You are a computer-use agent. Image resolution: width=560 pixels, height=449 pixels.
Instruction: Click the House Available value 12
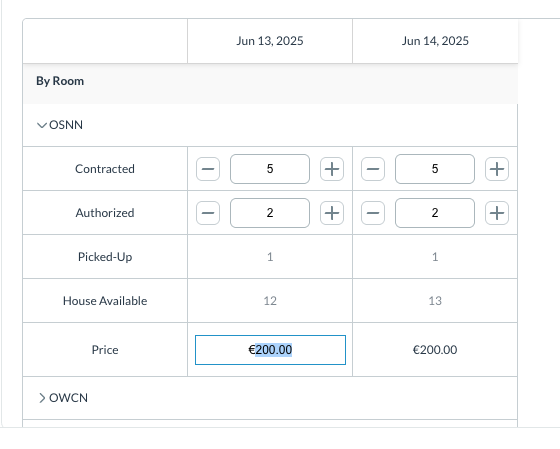[x=270, y=301]
